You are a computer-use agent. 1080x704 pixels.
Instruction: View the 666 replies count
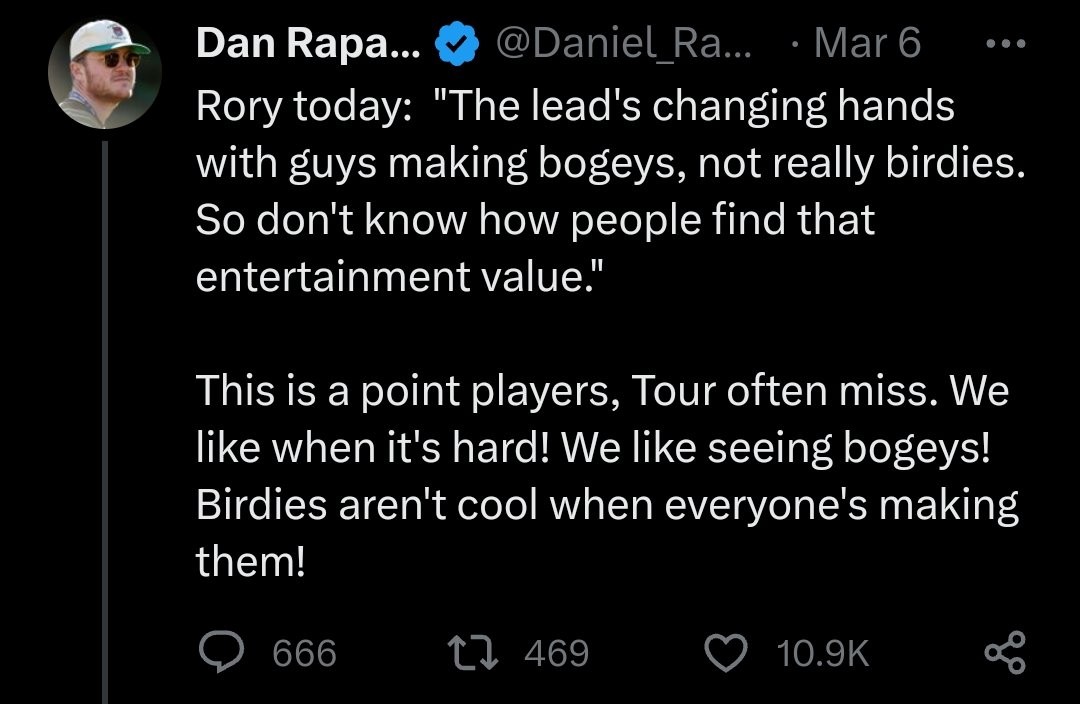coord(304,654)
